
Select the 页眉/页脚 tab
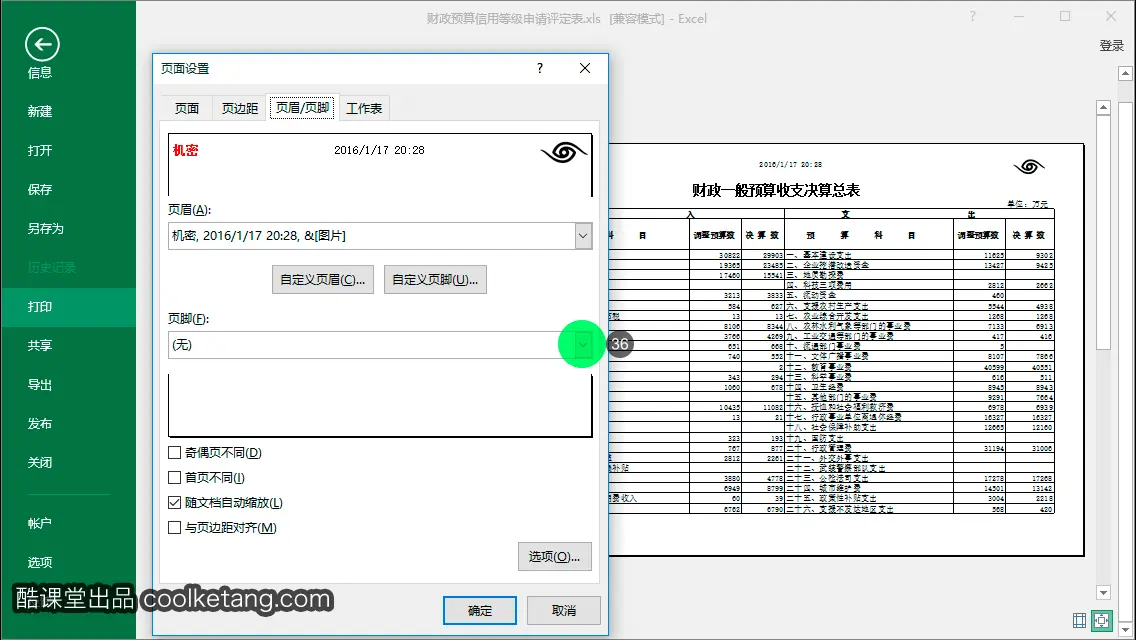tap(303, 107)
